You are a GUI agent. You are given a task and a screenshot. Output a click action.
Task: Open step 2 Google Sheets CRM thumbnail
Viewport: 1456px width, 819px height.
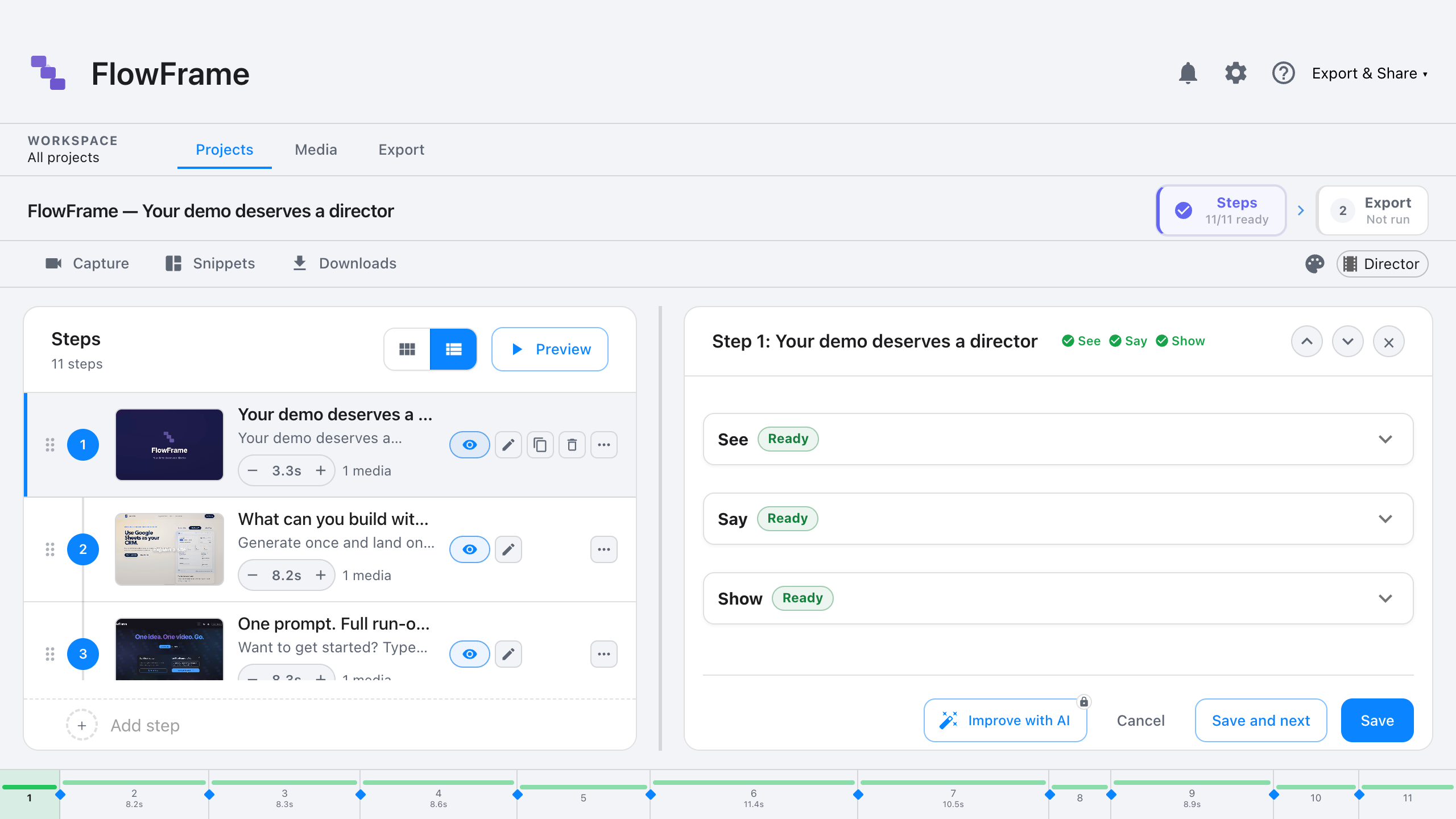[169, 549]
